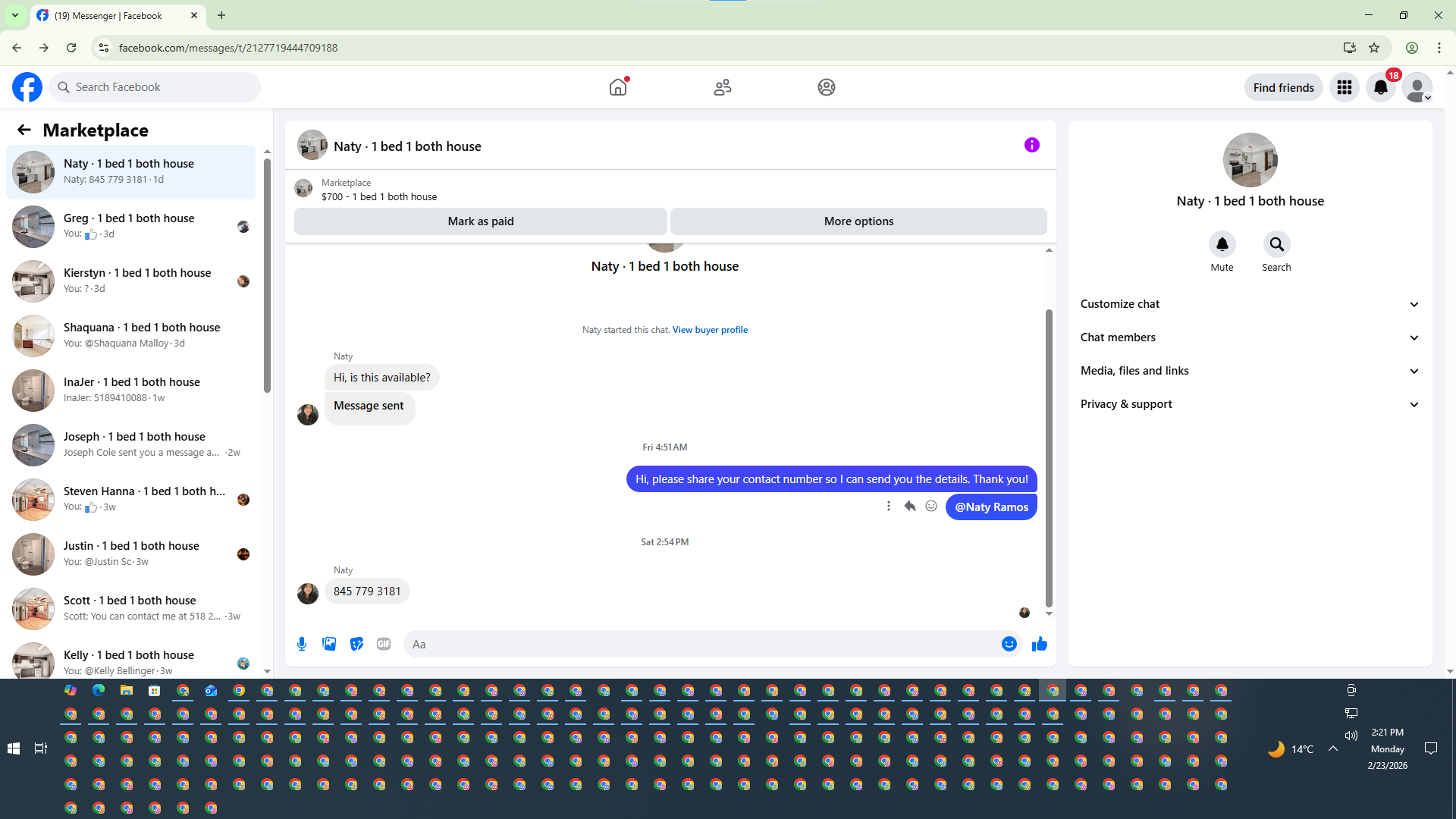Viewport: 1456px width, 819px height.
Task: Open the Greg conversation in the list
Action: pyautogui.click(x=130, y=226)
